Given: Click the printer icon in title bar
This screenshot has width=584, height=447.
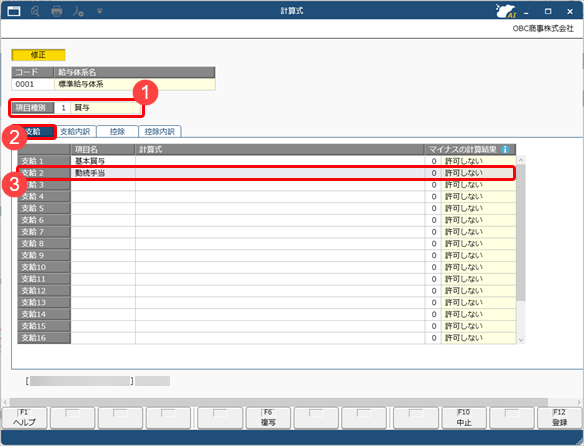Looking at the screenshot, I should [57, 11].
